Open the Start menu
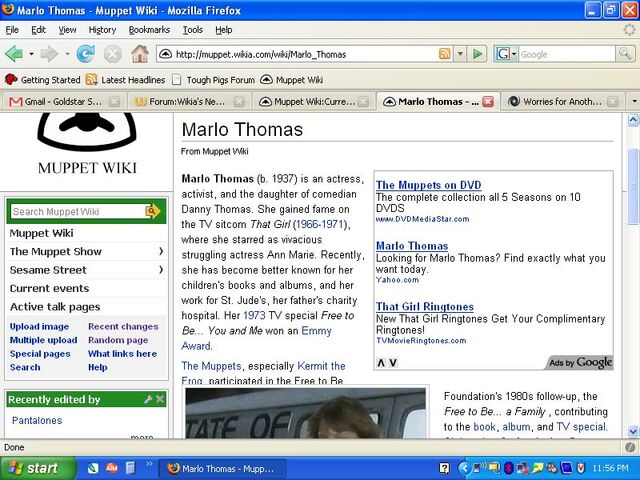 point(38,468)
